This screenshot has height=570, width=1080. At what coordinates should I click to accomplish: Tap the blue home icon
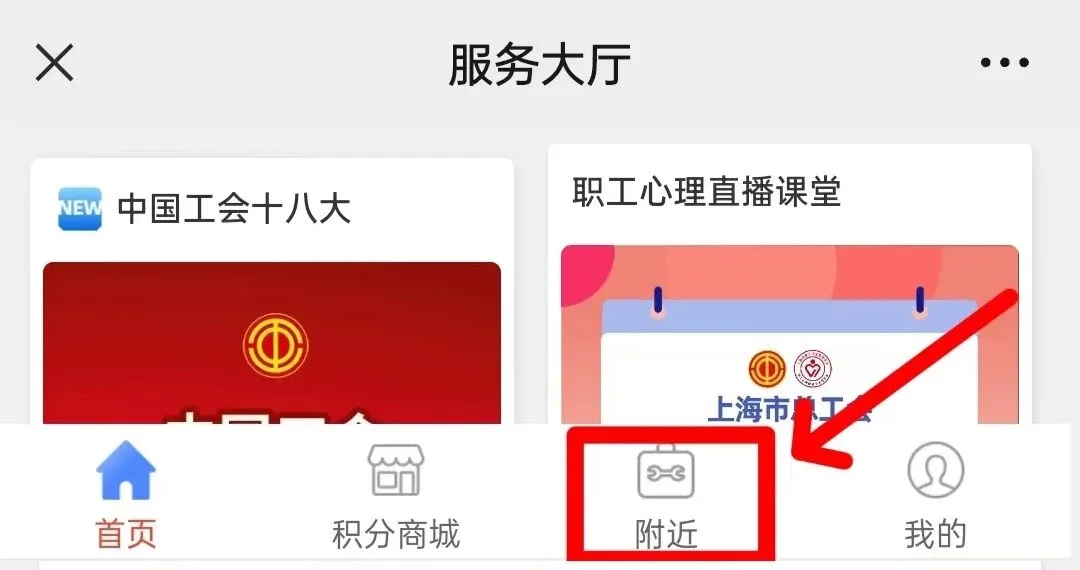pos(125,470)
